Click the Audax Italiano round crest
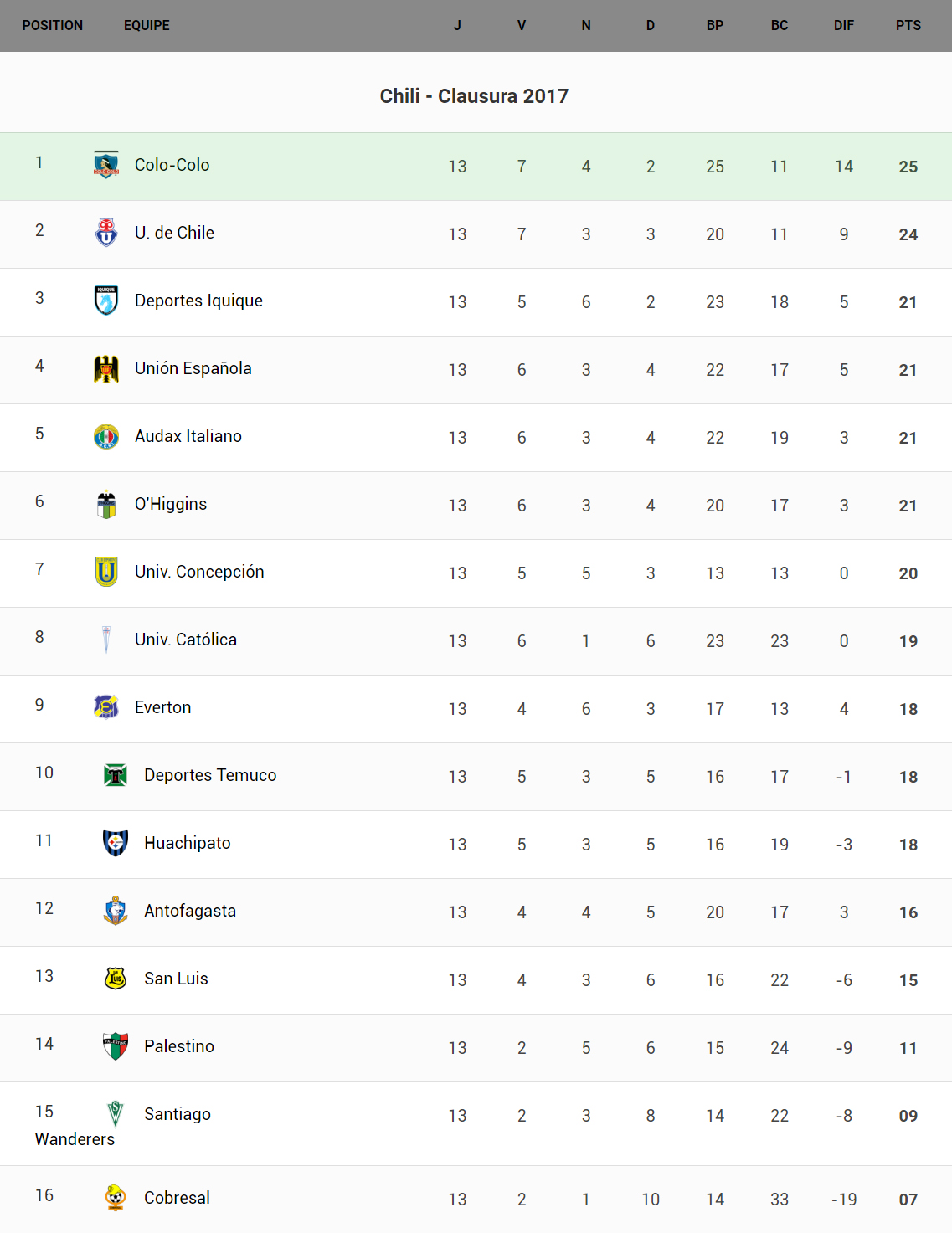 [x=106, y=436]
